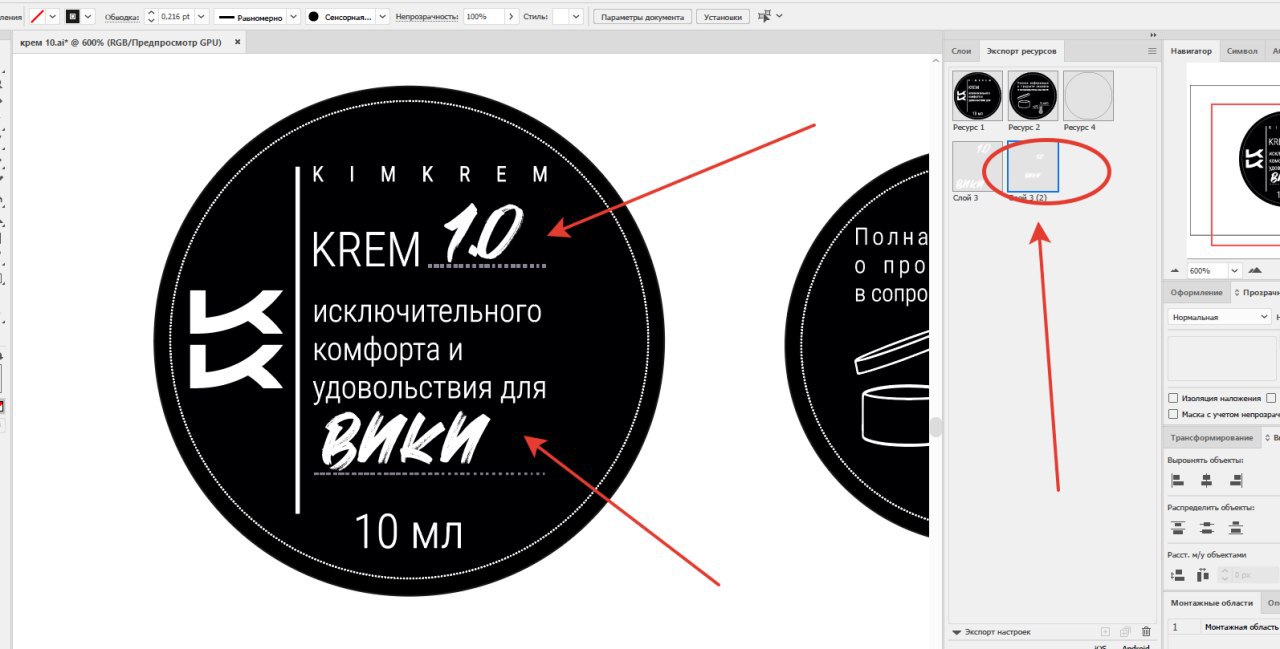The width and height of the screenshot is (1280, 649).
Task: Switch to the Оформление panel tab
Action: pos(1197,292)
